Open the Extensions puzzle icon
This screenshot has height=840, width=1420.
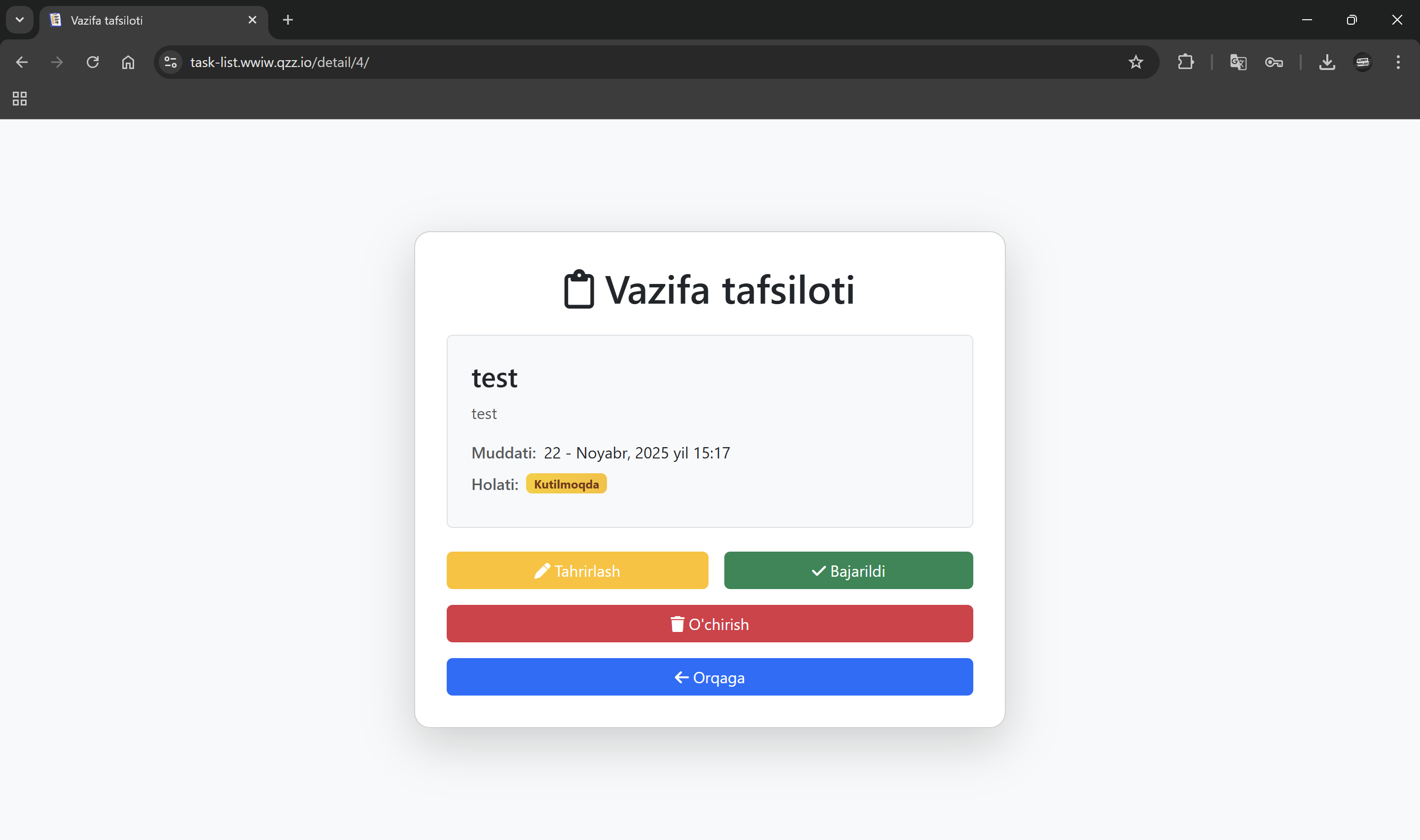tap(1185, 62)
